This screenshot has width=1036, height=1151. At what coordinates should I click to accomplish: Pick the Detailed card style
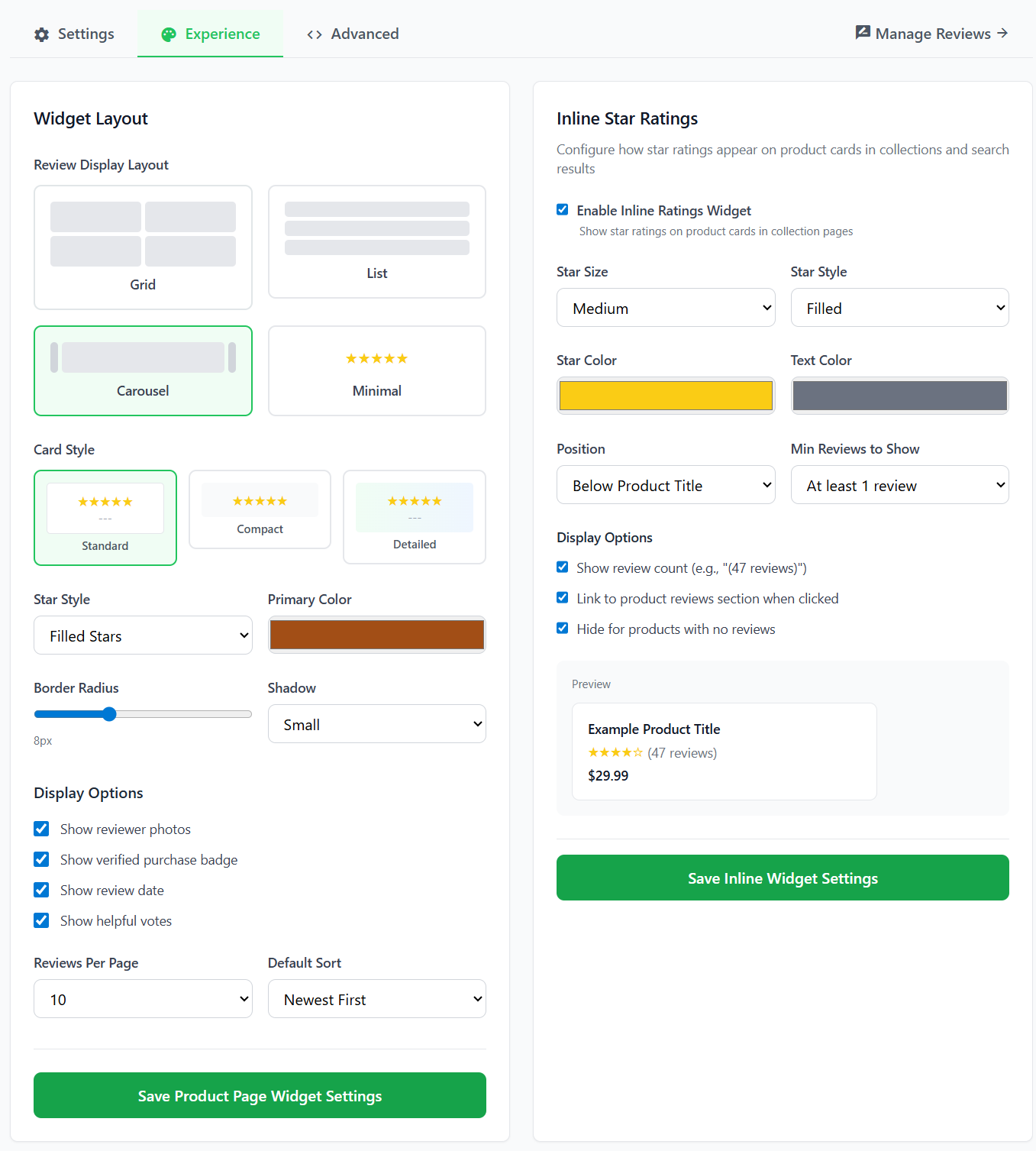(x=415, y=517)
